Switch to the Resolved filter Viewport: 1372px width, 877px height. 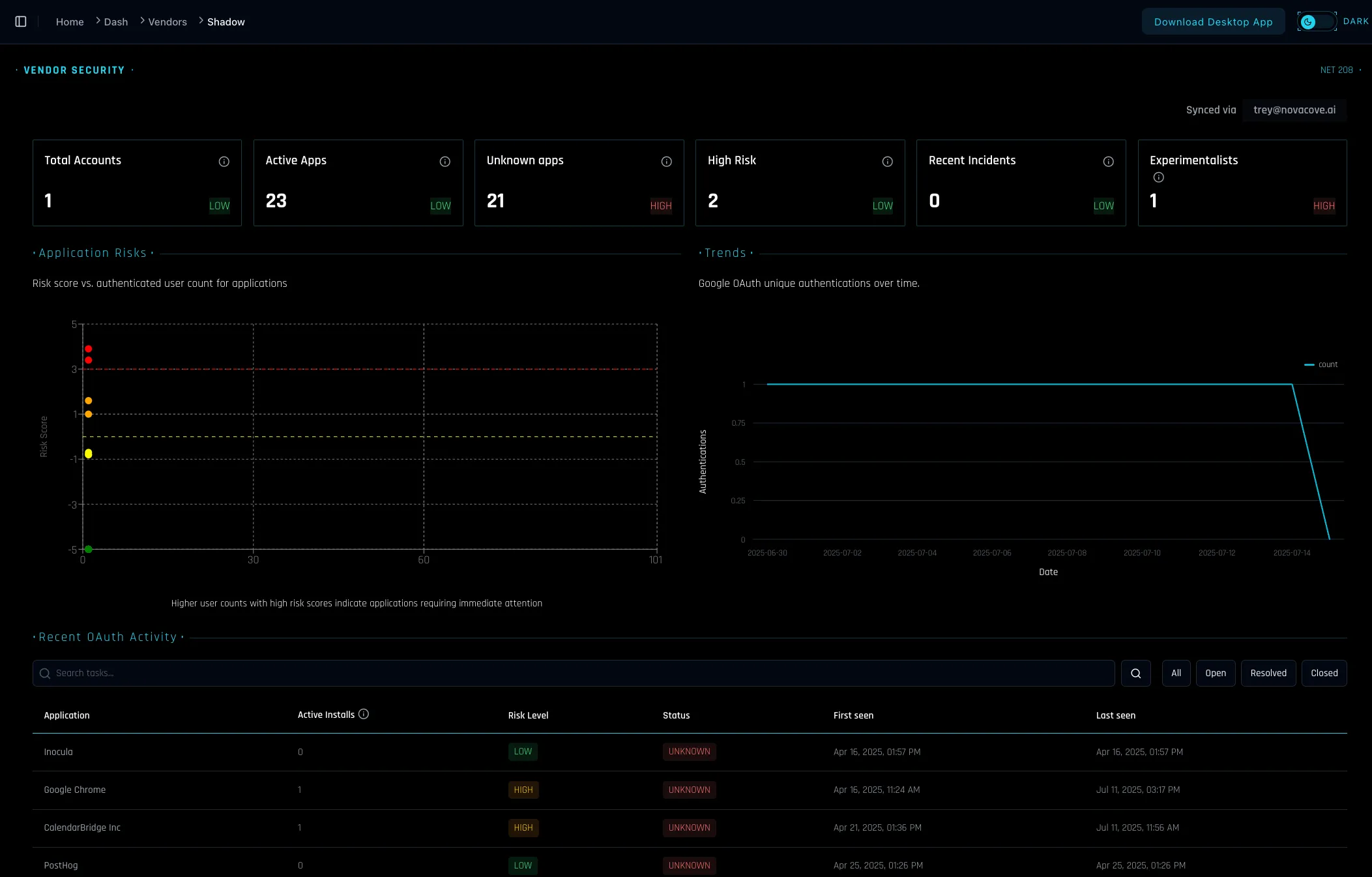coord(1267,673)
